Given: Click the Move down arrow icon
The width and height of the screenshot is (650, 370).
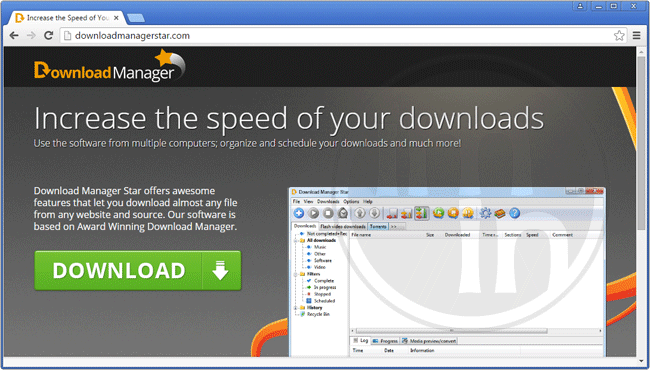Looking at the screenshot, I should [x=374, y=213].
